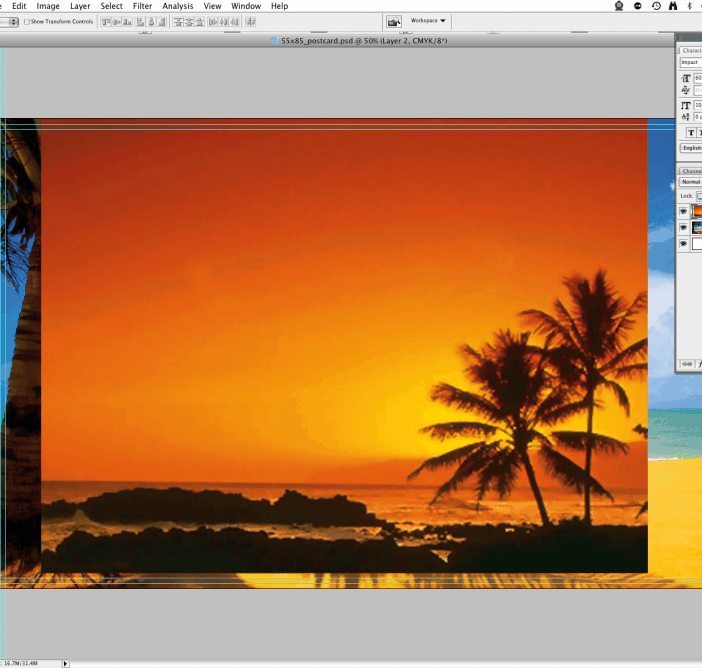Click the link layers icon
The width and height of the screenshot is (702, 668).
pyautogui.click(x=685, y=363)
